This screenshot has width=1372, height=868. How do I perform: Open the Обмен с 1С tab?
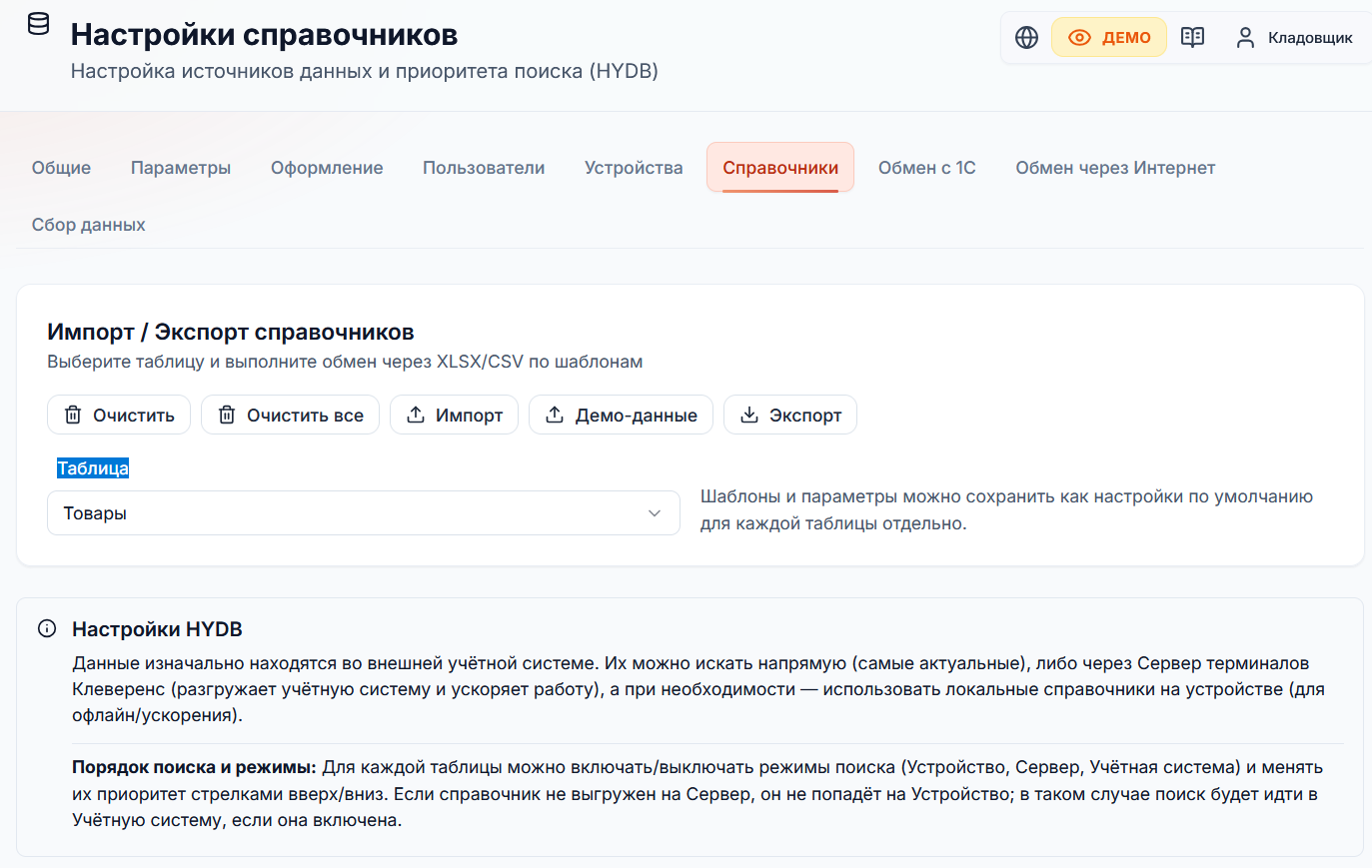(927, 168)
